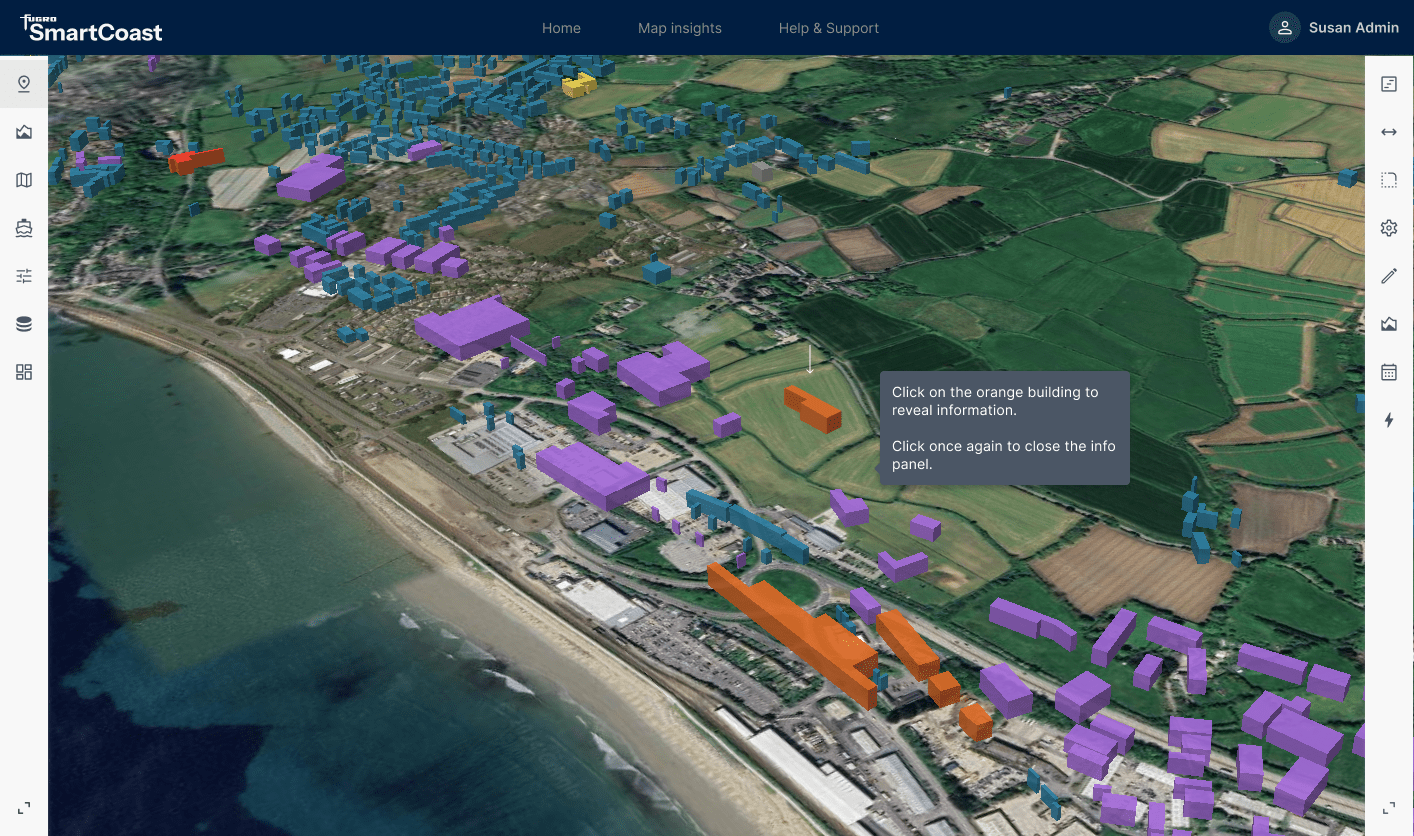The width and height of the screenshot is (1414, 836).
Task: Open the boat vessel icon panel
Action: pos(24,228)
